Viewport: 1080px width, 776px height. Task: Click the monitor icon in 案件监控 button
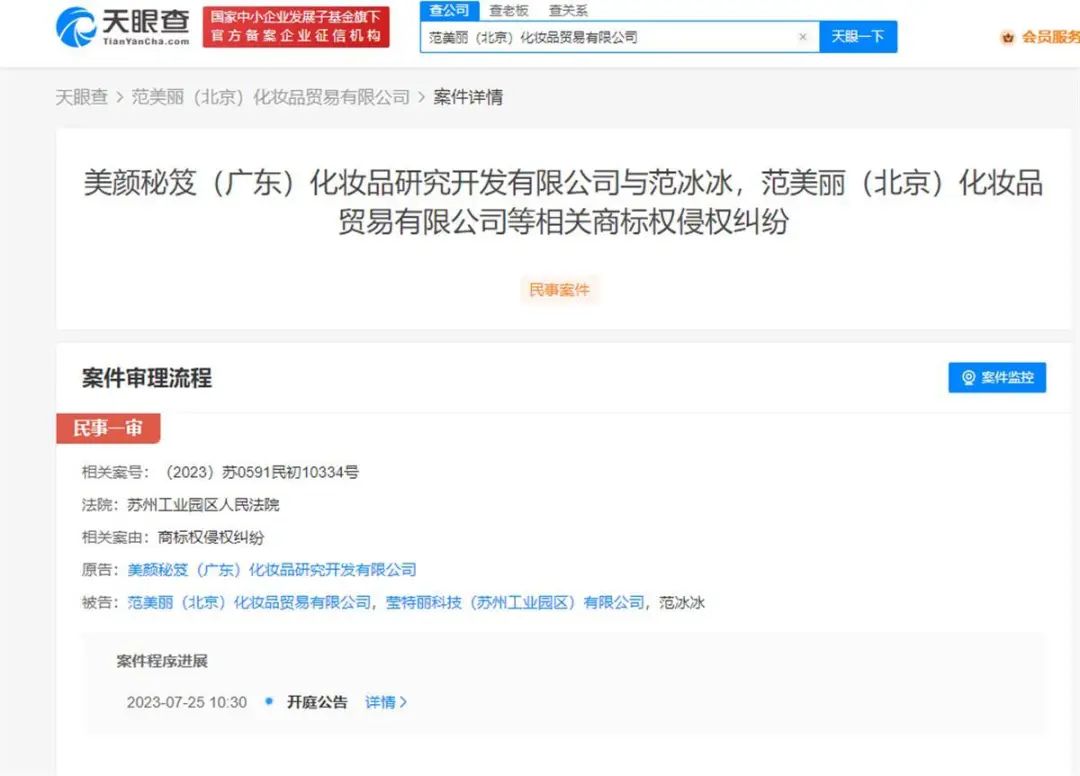click(967, 378)
